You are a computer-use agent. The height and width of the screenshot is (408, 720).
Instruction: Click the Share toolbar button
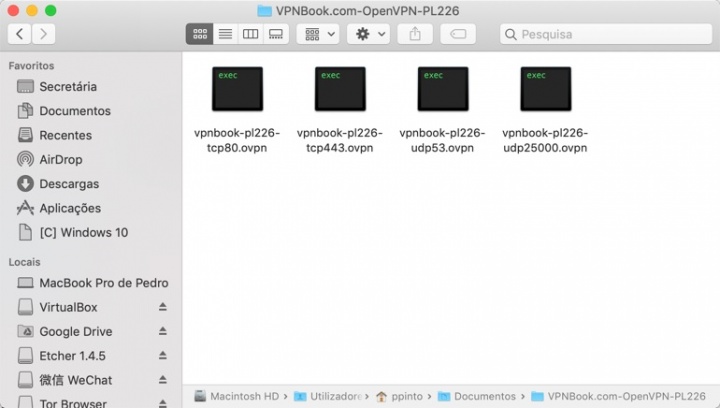coord(414,34)
